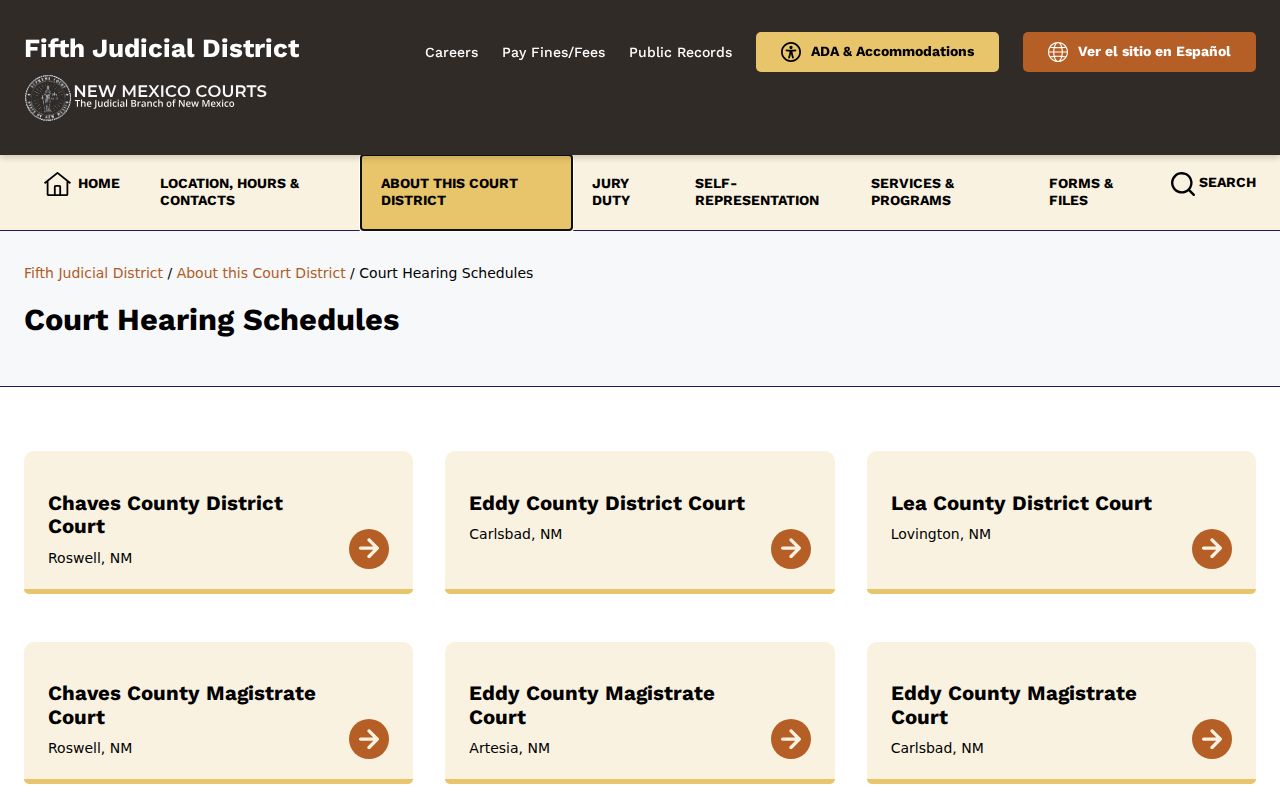Click the Chaves County District Court title
Viewport: 1280px width, 800px height.
click(x=166, y=515)
